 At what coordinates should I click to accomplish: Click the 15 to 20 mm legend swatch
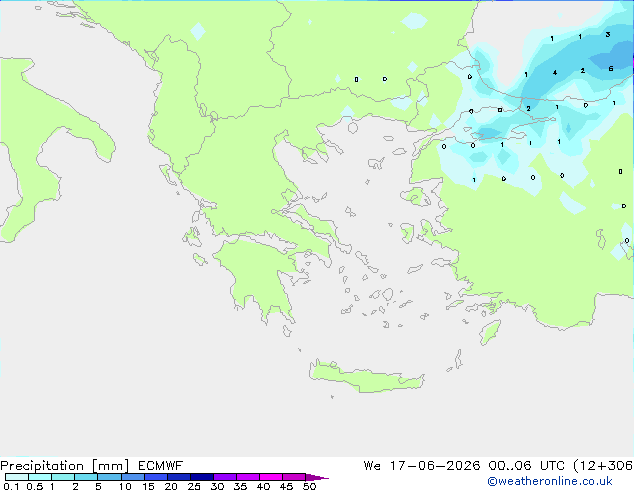pyautogui.click(x=156, y=477)
